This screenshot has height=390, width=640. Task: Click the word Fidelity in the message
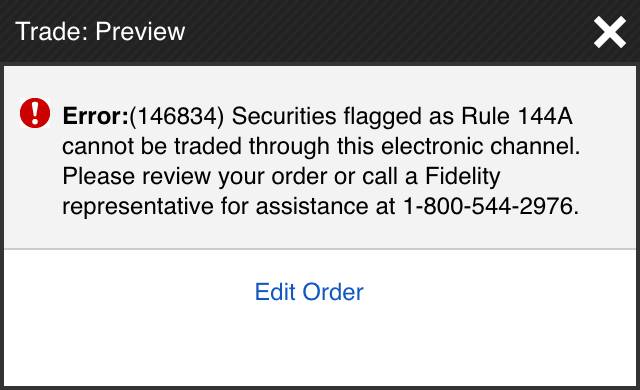click(462, 177)
